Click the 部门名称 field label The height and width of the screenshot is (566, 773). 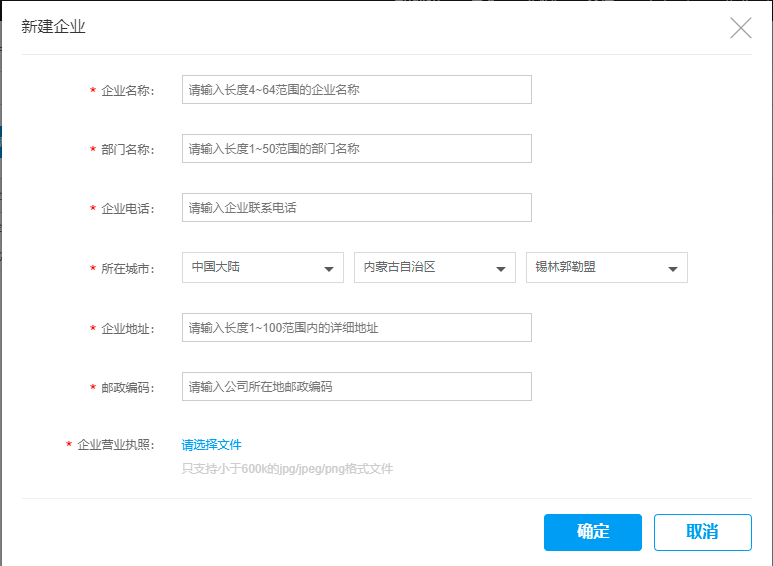coord(127,150)
